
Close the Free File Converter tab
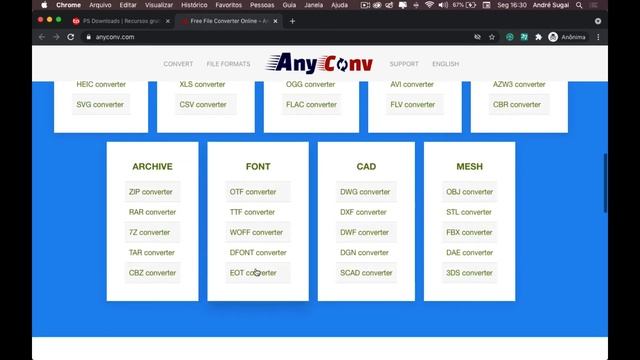[276, 21]
